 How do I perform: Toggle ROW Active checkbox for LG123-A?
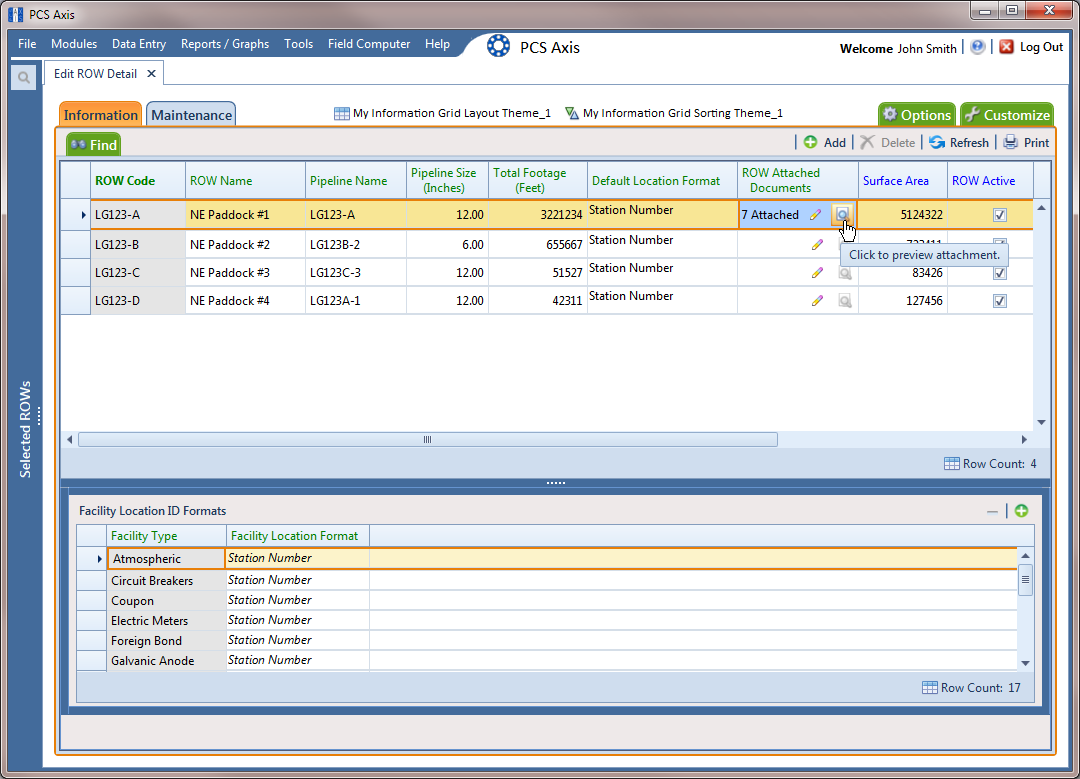tap(999, 215)
